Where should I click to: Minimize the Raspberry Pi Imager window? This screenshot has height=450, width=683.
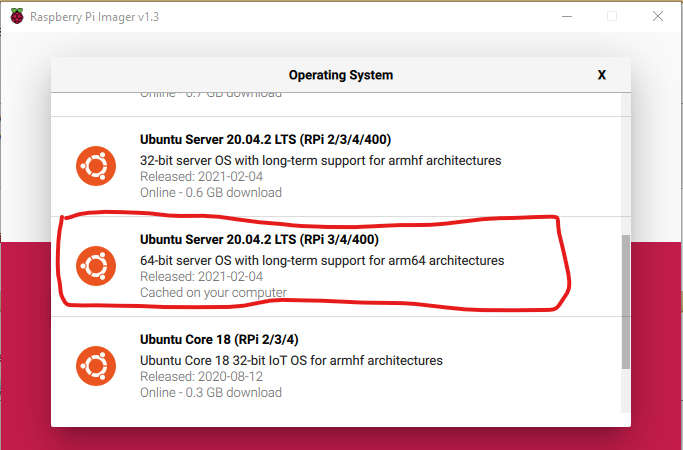point(565,16)
